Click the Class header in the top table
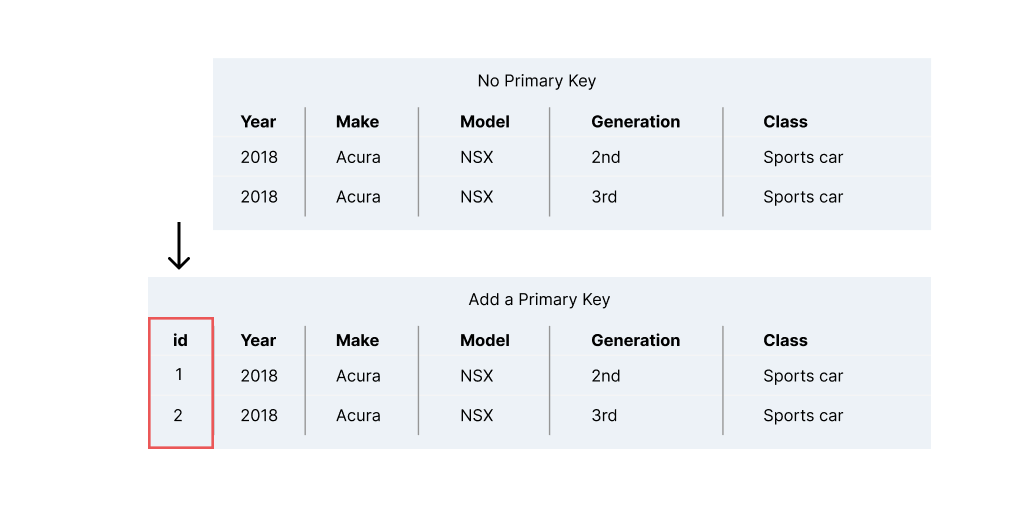The height and width of the screenshot is (514, 1024). 785,122
